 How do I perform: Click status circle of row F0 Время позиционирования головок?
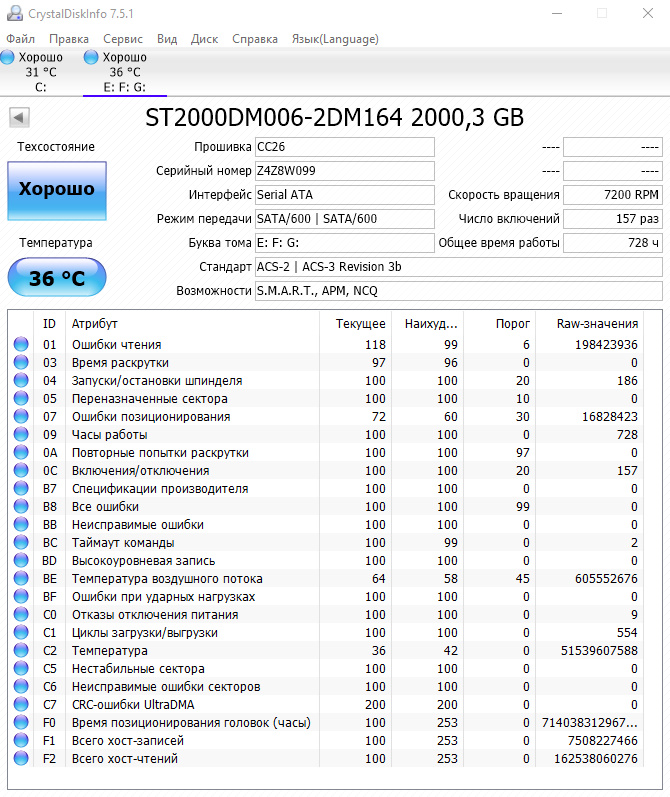(x=21, y=722)
